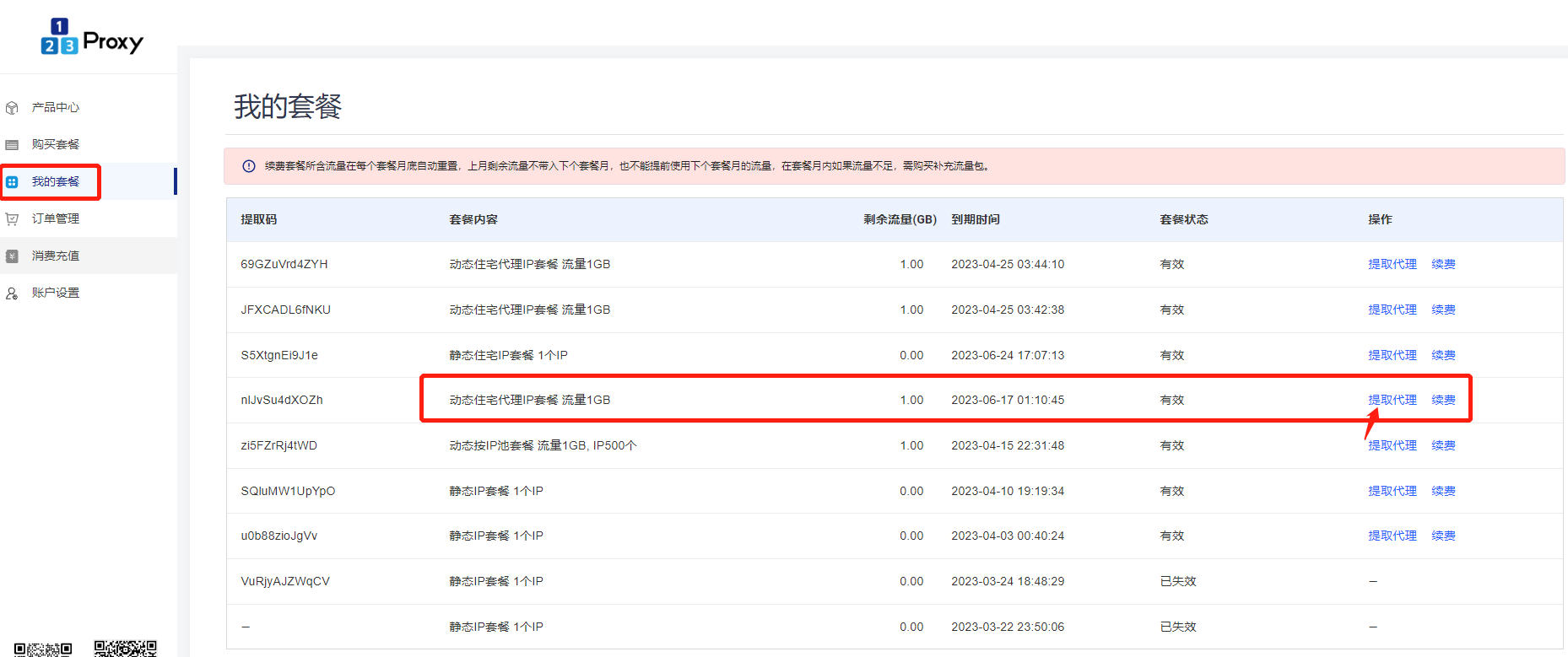
Task: Click the 订单管理 cart icon
Action: [x=12, y=219]
